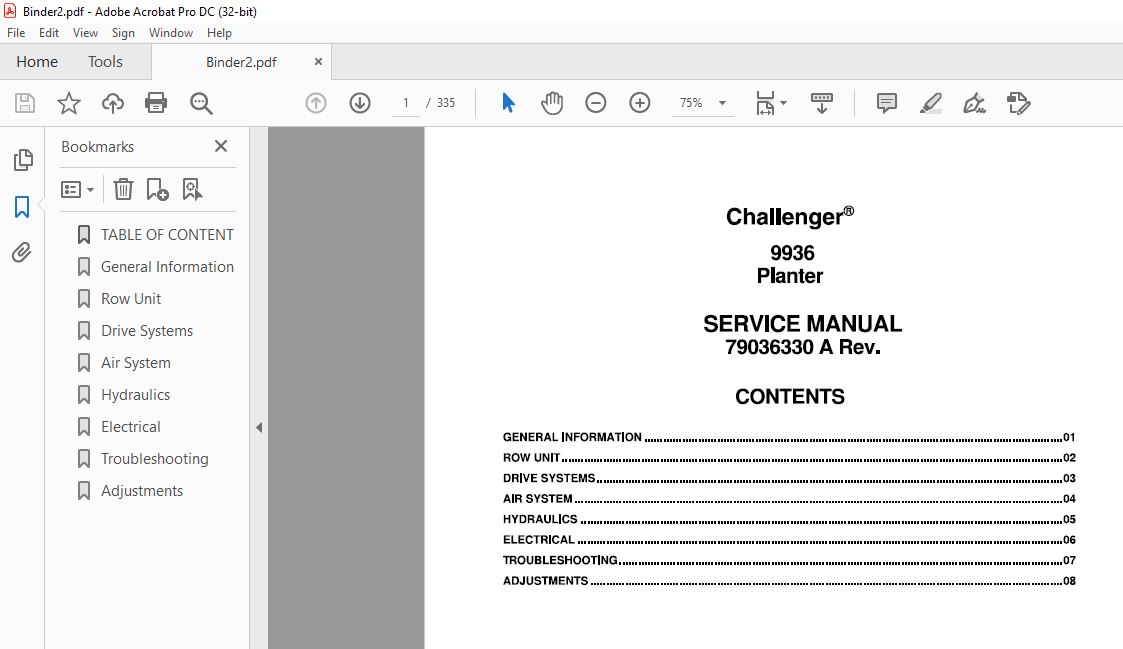
Task: Click HYDRAULICS contents entry
Action: (x=789, y=519)
